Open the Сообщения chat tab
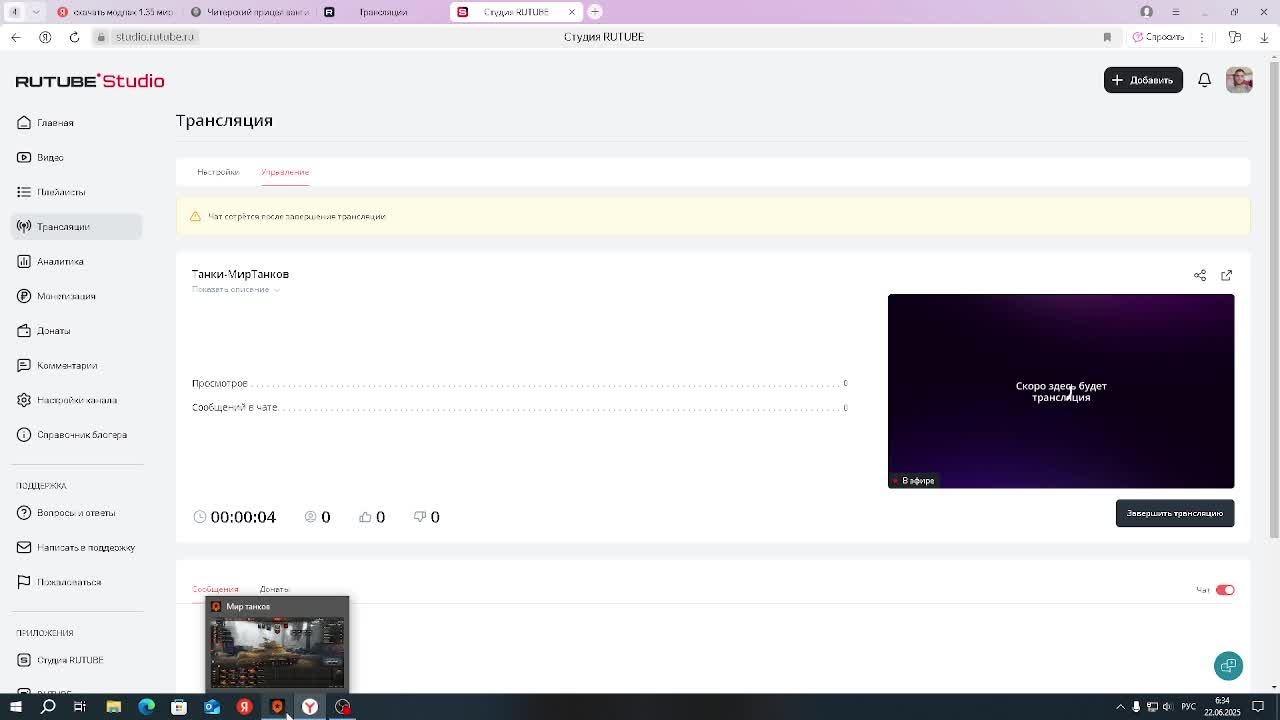Viewport: 1280px width, 720px height. tap(215, 589)
